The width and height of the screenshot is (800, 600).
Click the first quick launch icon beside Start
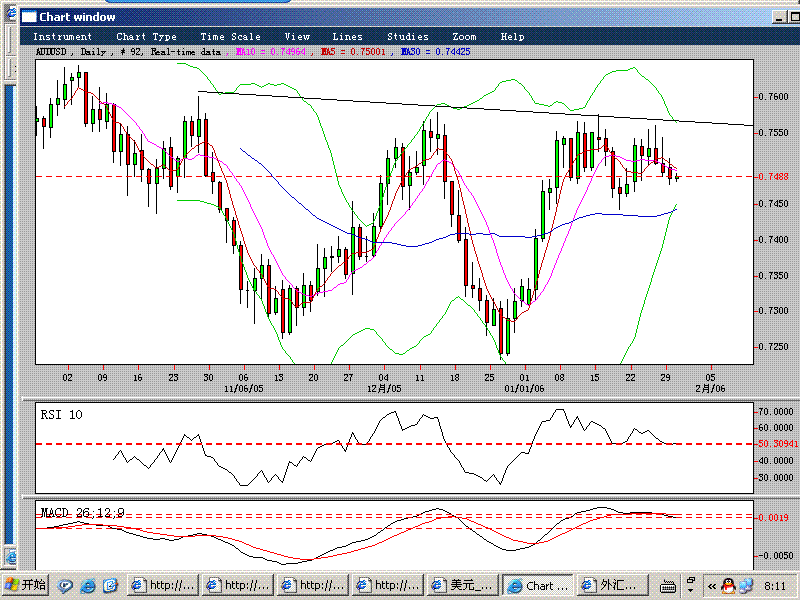(x=66, y=585)
